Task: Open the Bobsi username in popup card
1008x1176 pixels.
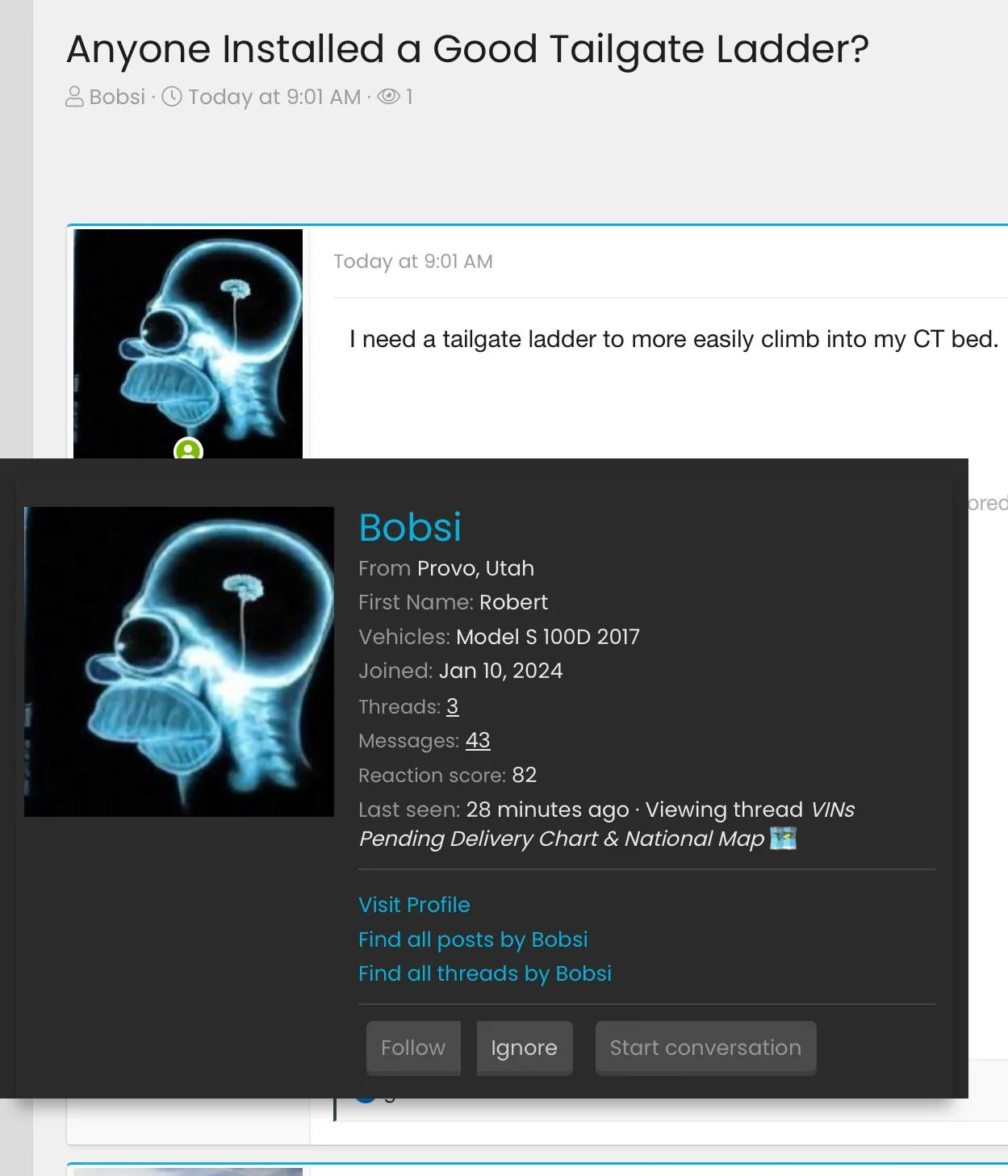Action: click(410, 528)
